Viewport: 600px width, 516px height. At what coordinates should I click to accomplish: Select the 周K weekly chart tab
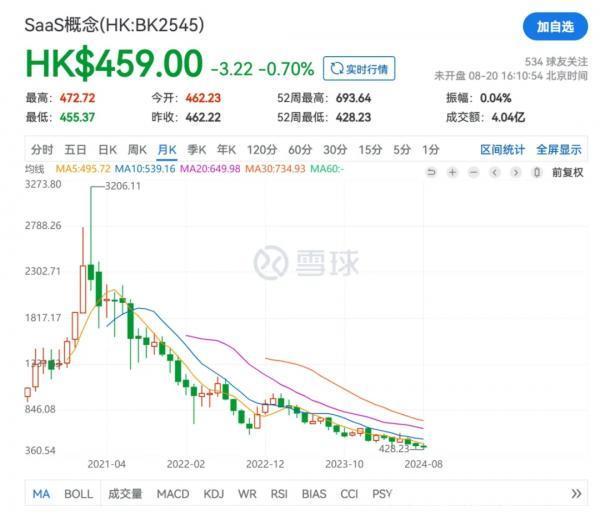(137, 150)
